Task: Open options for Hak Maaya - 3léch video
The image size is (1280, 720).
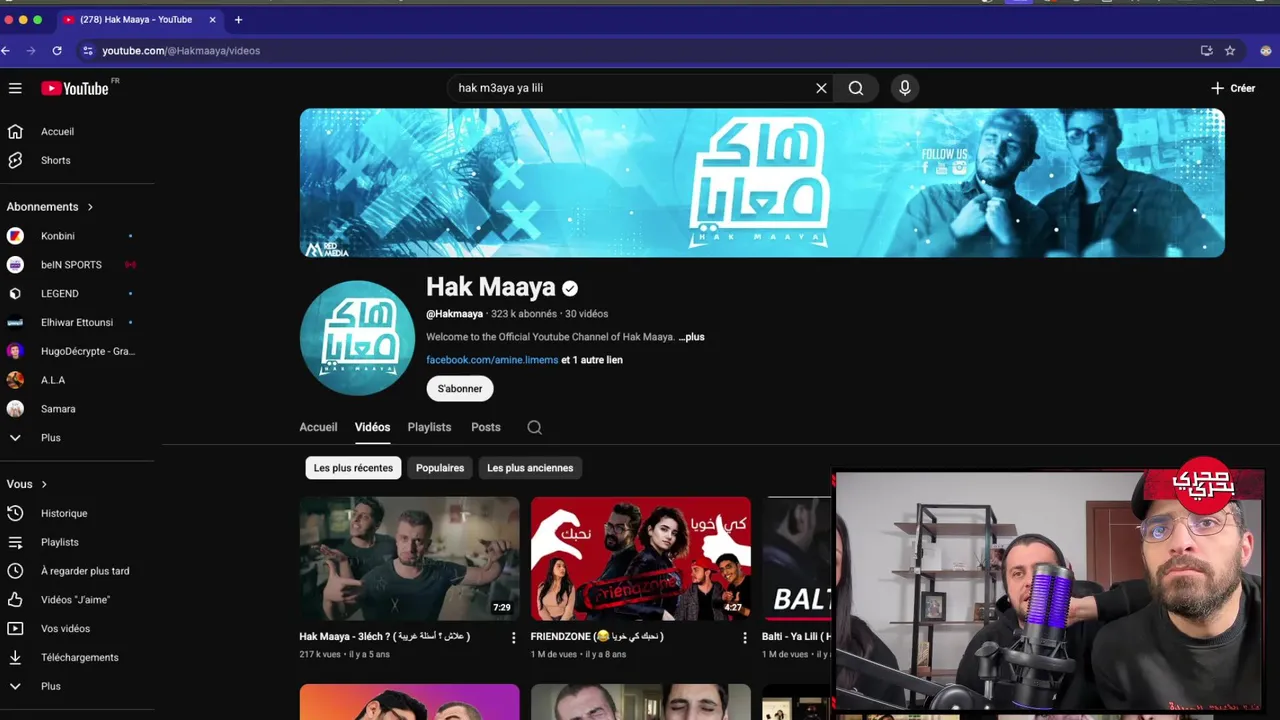Action: click(514, 637)
